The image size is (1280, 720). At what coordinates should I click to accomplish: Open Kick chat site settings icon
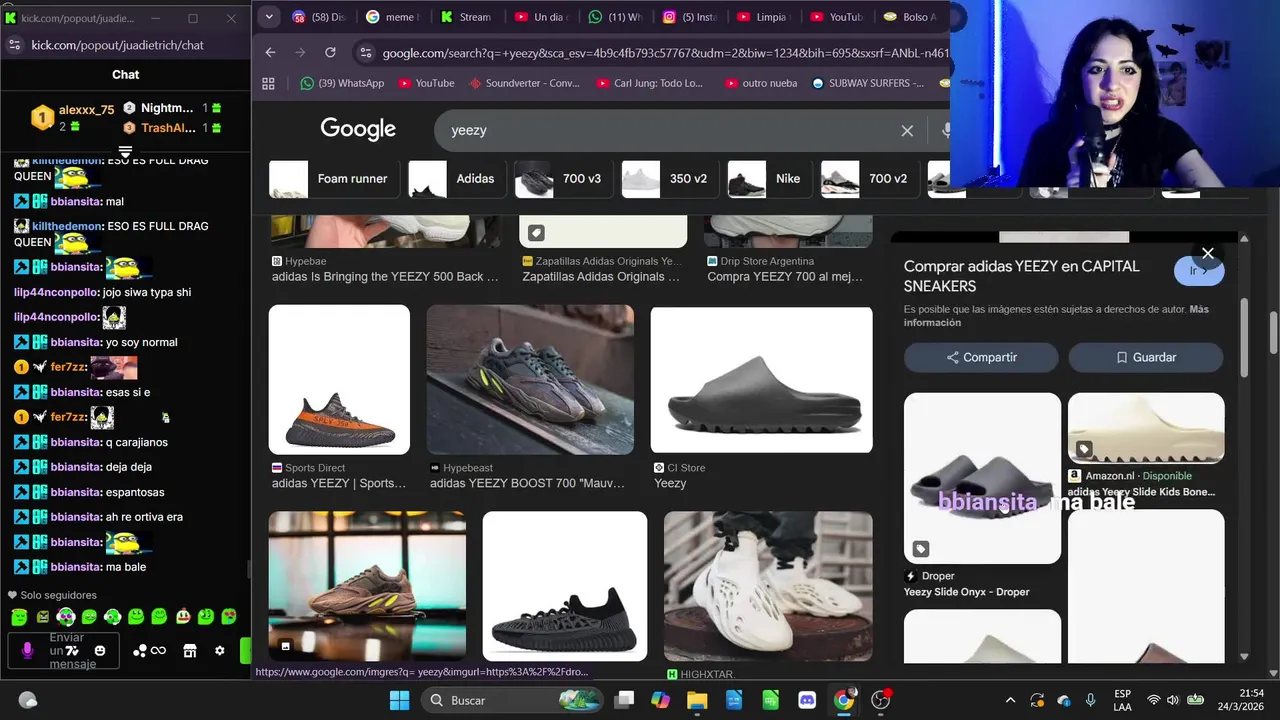(x=14, y=45)
